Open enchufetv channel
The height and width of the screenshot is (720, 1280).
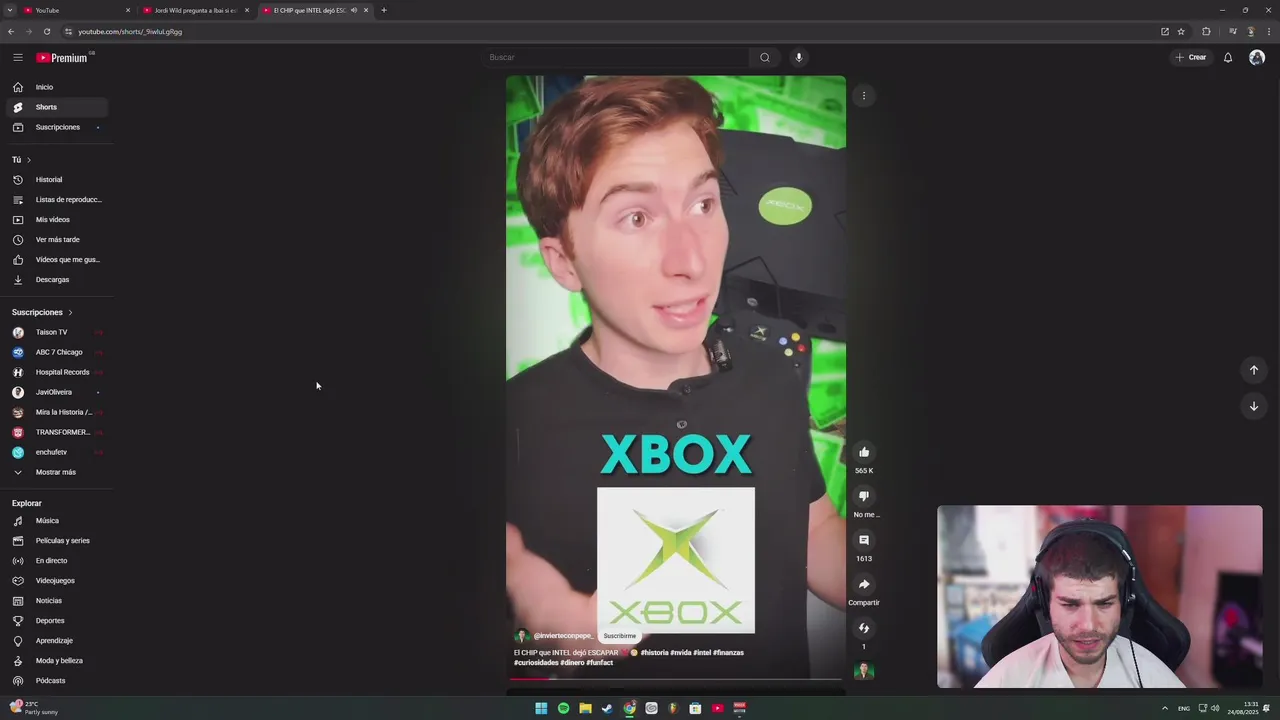[x=57, y=452]
